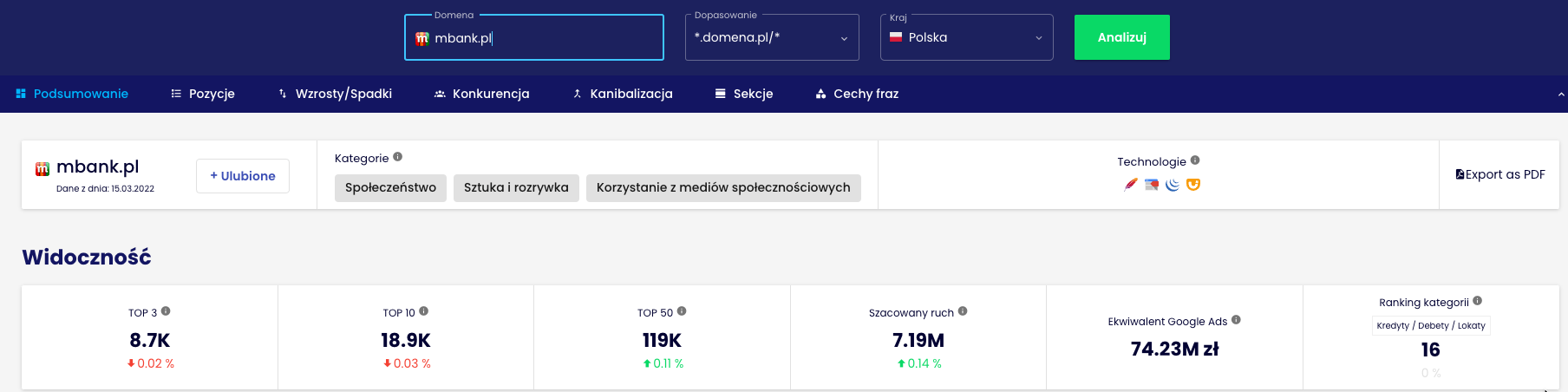Click the Apache feather technology icon

coord(1131,185)
